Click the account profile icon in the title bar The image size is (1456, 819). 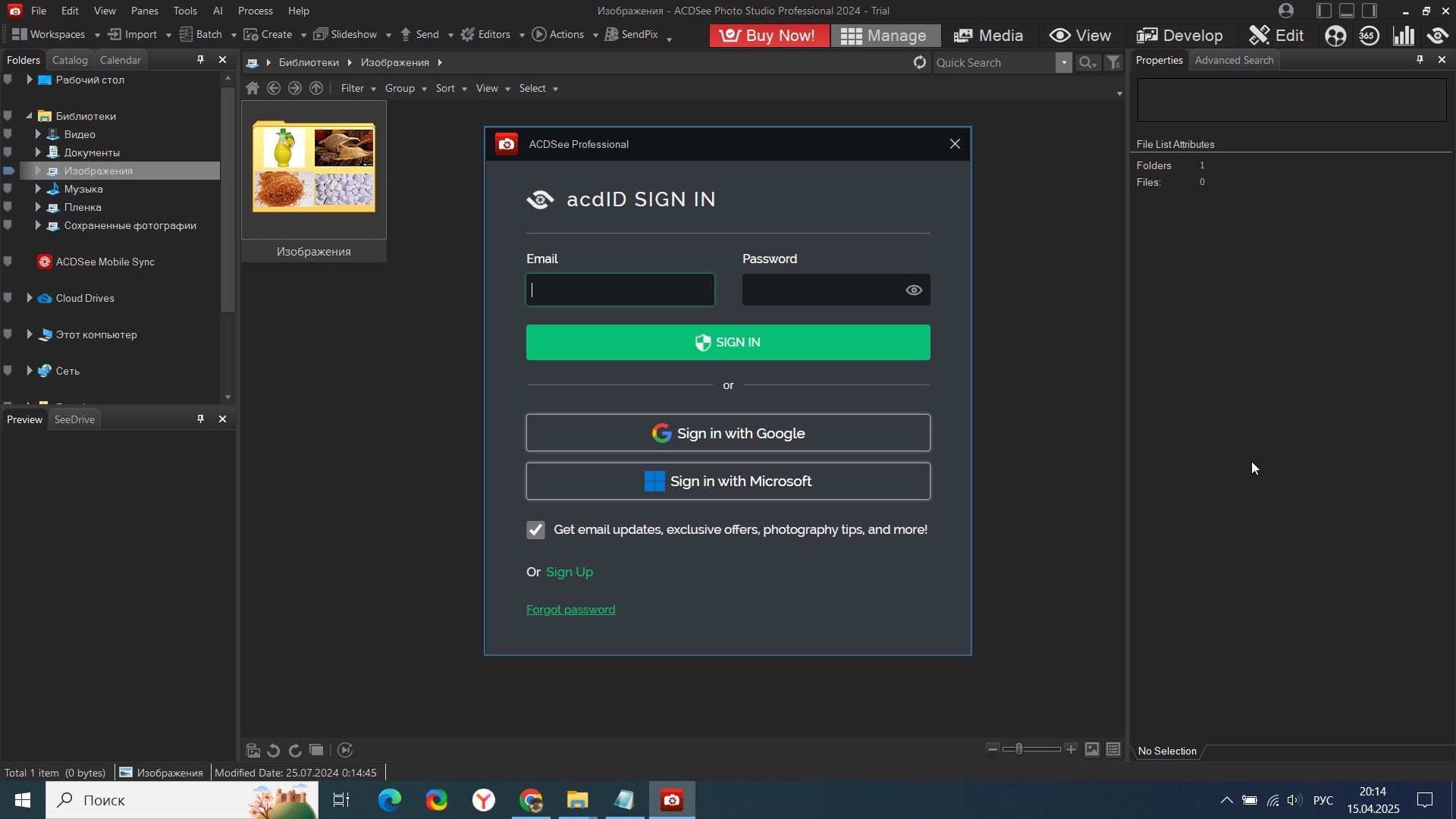click(1286, 11)
